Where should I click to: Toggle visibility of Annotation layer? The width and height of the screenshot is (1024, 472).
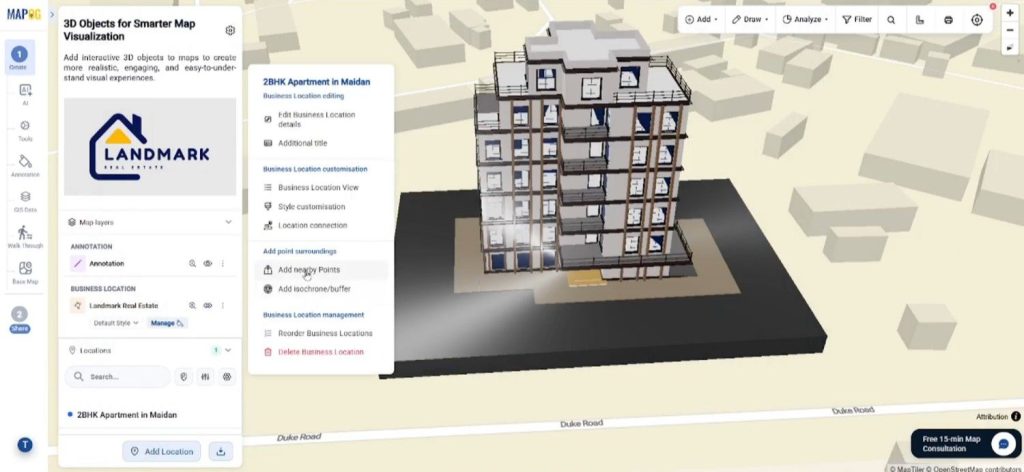[x=208, y=264]
